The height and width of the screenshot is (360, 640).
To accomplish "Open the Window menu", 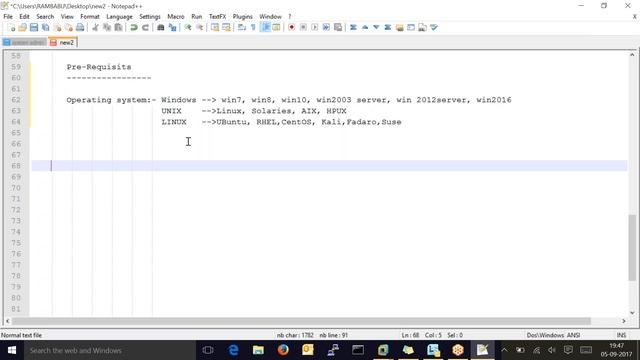I will pyautogui.click(x=270, y=17).
